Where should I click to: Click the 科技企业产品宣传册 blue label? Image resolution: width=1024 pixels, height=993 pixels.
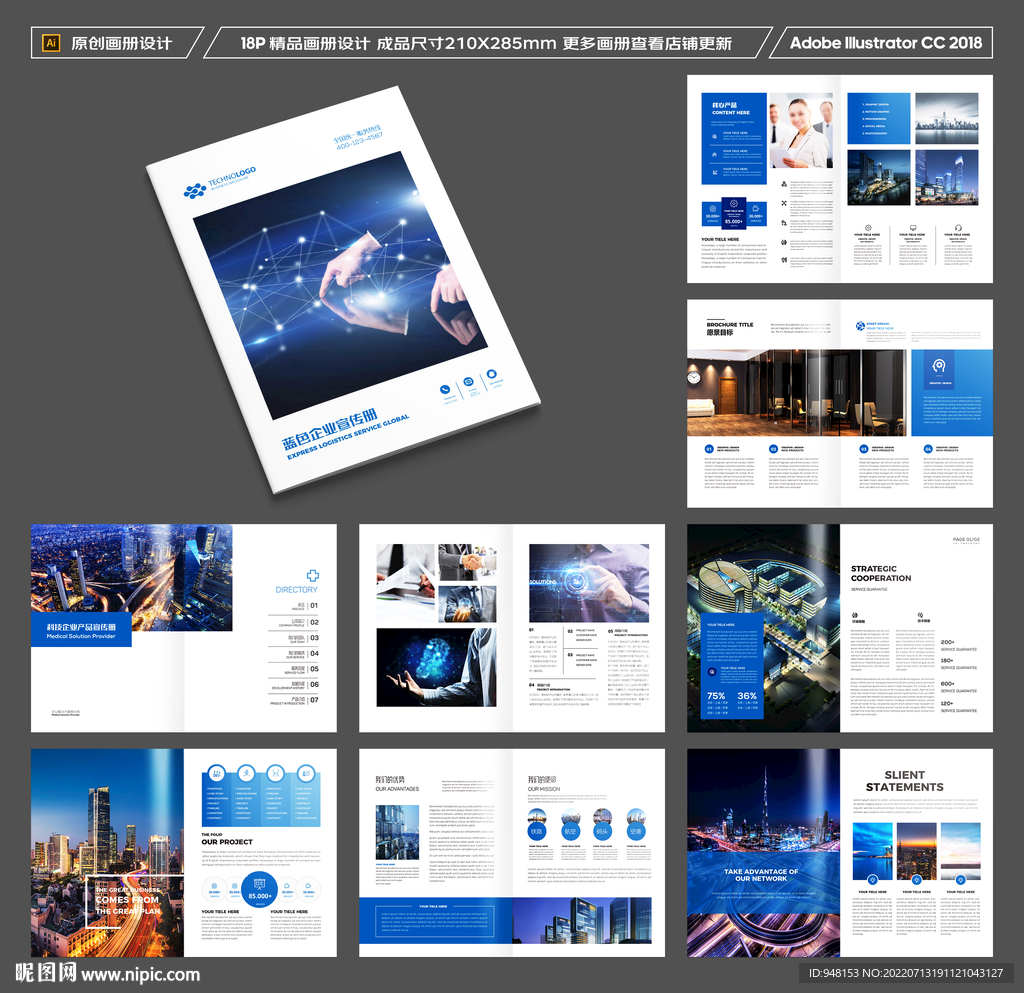[x=81, y=626]
